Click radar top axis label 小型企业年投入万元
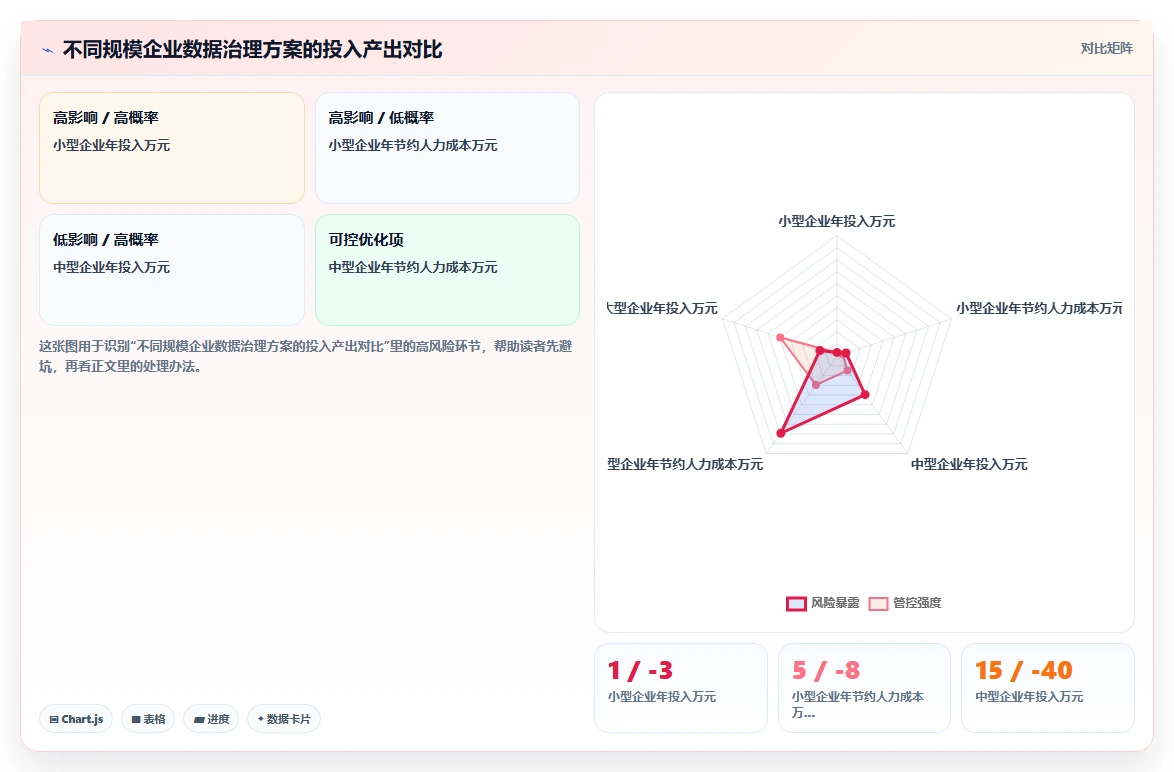The width and height of the screenshot is (1174, 772). [x=836, y=221]
